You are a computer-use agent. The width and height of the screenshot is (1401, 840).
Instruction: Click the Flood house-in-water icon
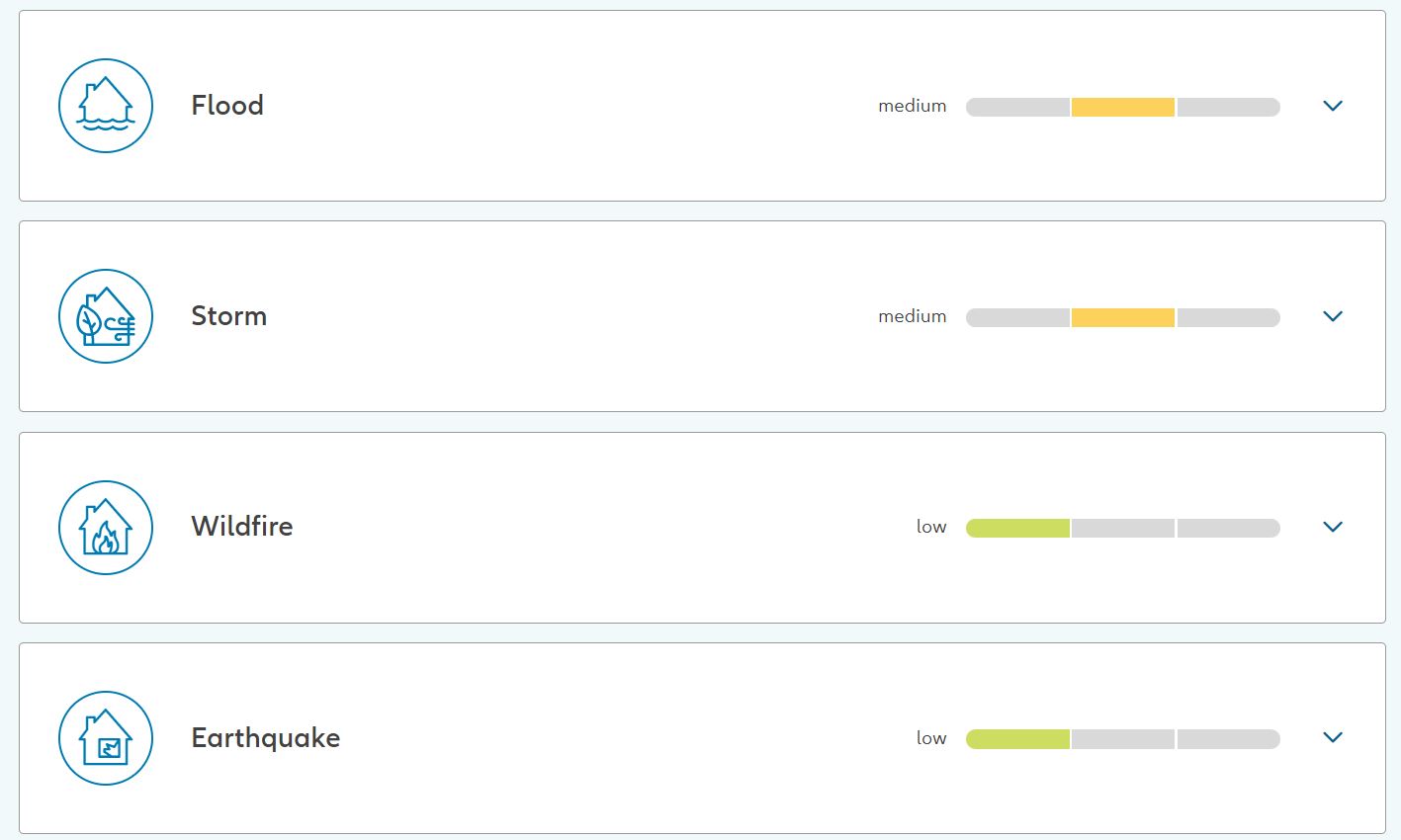coord(106,106)
